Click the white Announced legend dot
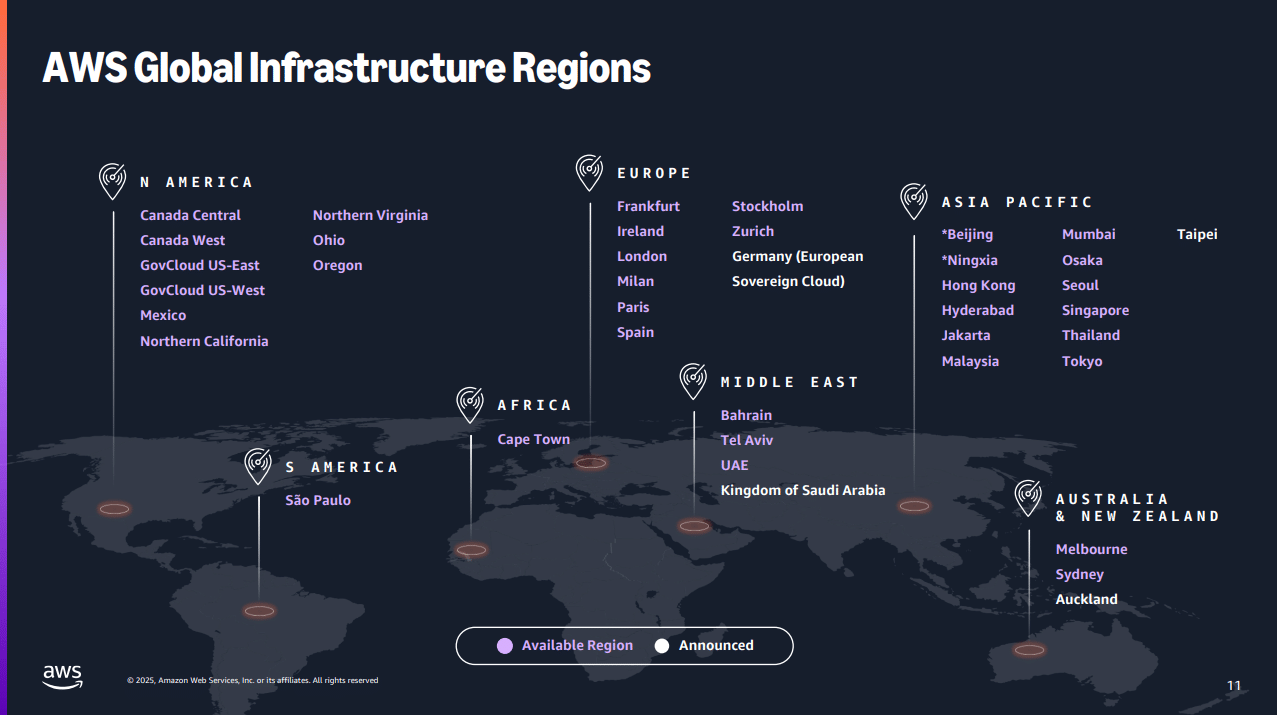 tap(662, 646)
